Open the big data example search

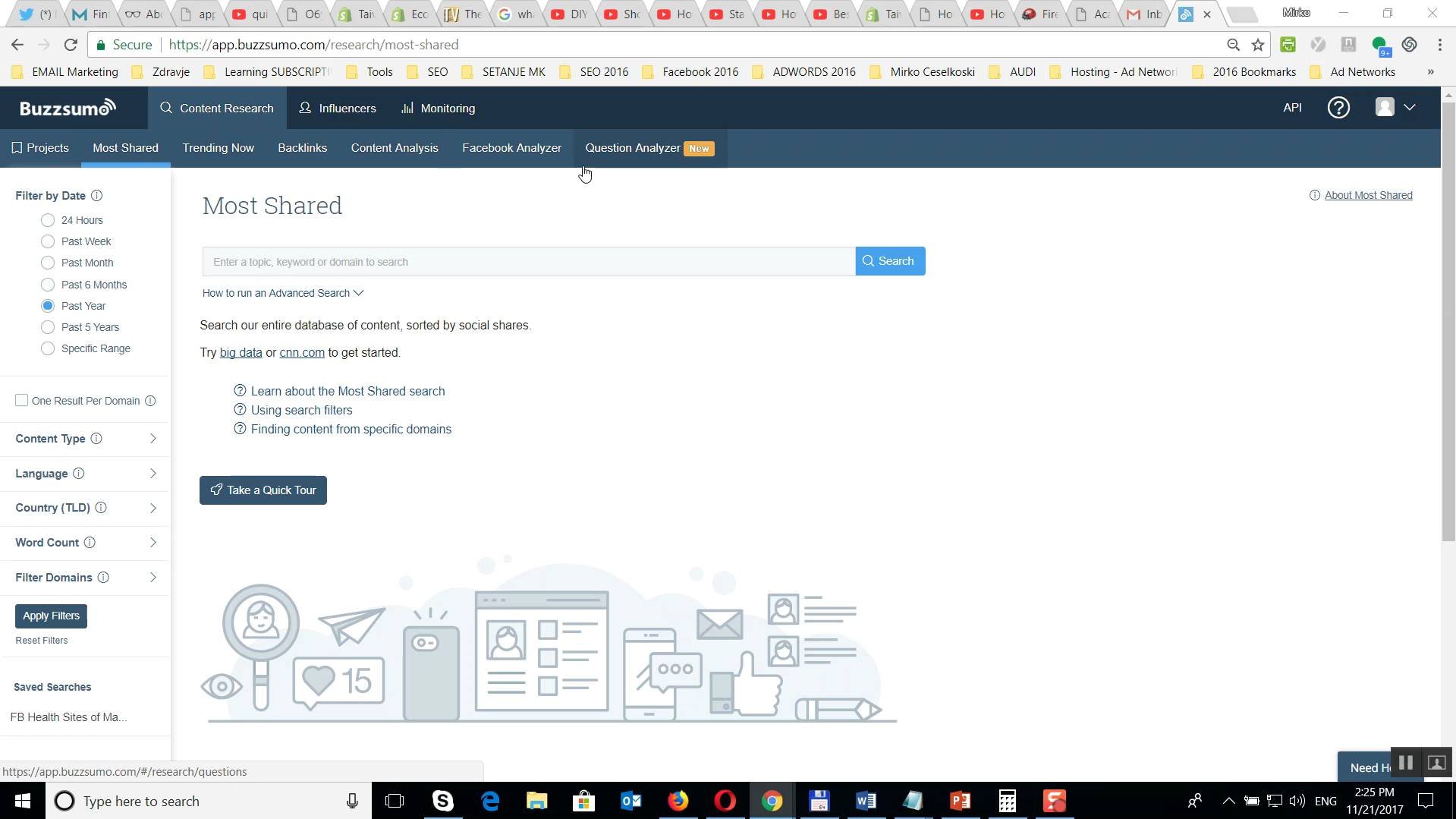coord(241,352)
